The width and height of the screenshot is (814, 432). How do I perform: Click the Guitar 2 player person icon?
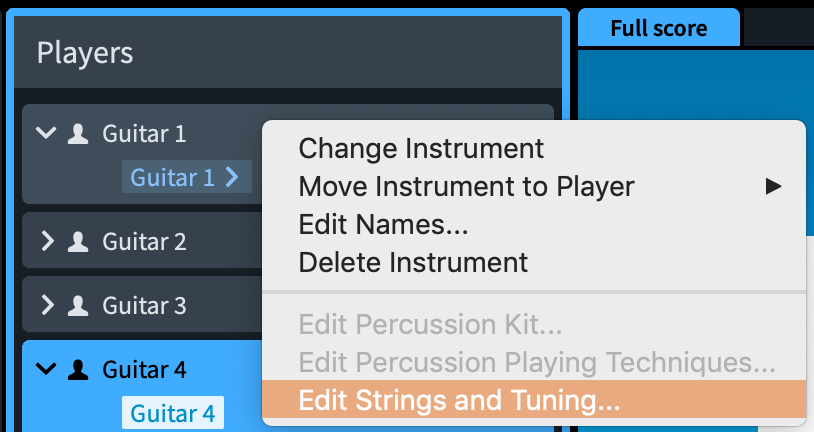[x=78, y=241]
